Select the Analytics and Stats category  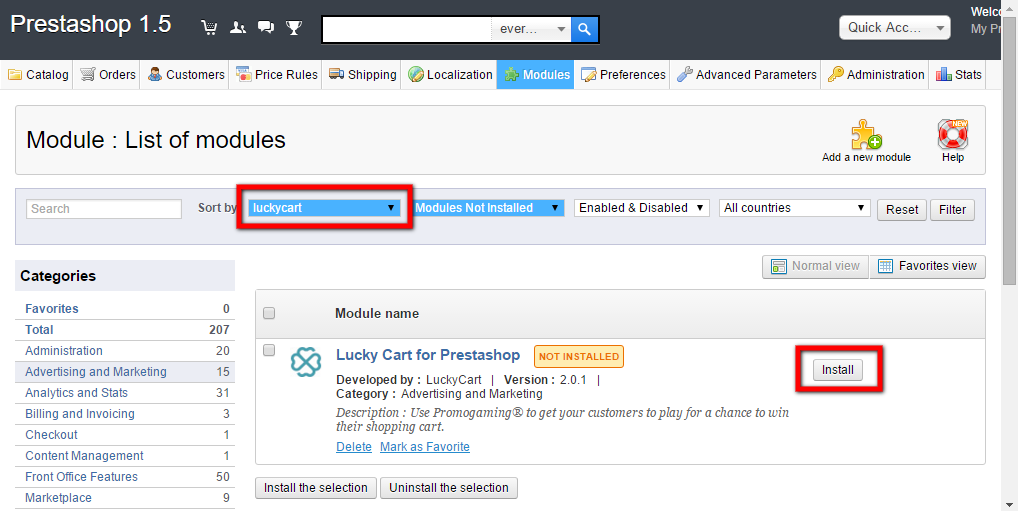click(76, 393)
